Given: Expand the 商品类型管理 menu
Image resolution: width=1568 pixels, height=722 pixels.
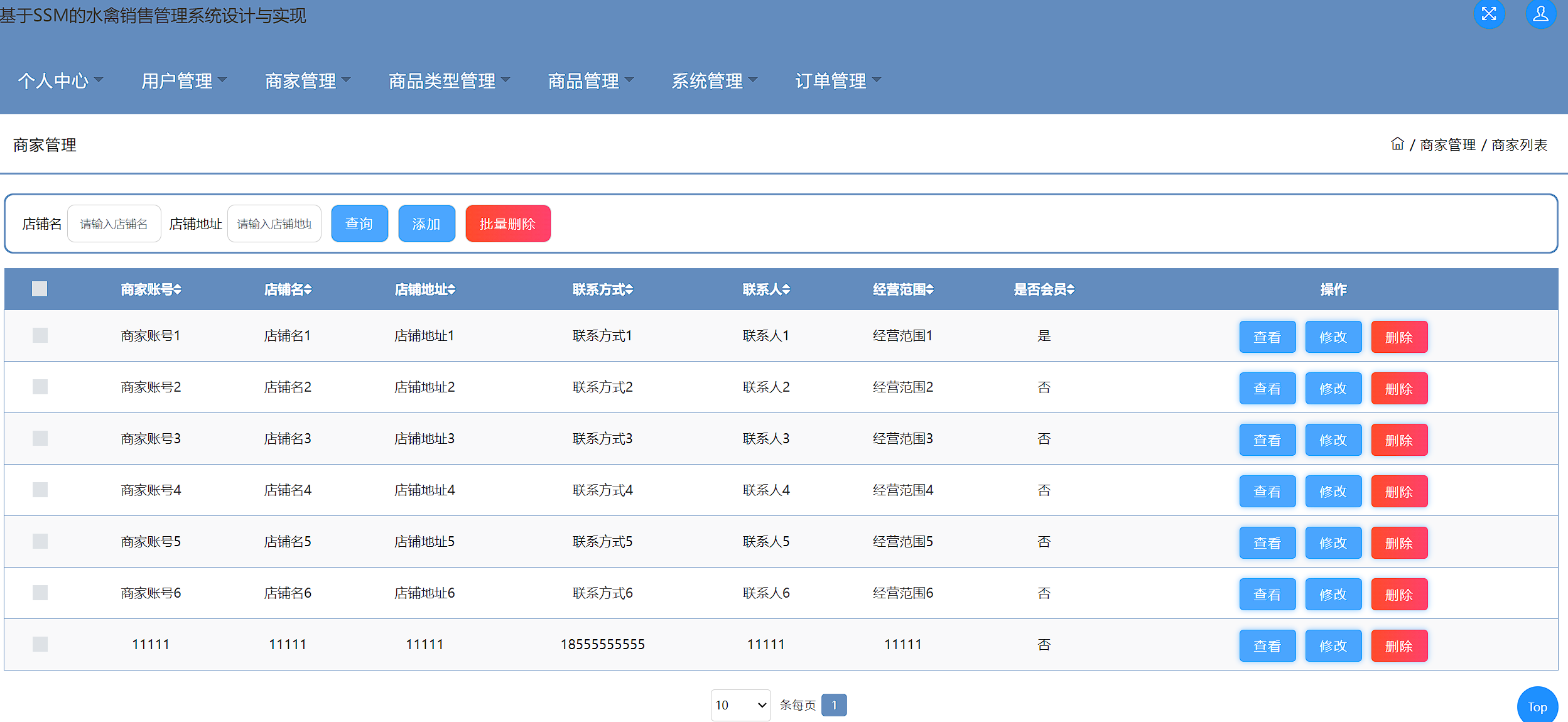Looking at the screenshot, I should (x=450, y=81).
